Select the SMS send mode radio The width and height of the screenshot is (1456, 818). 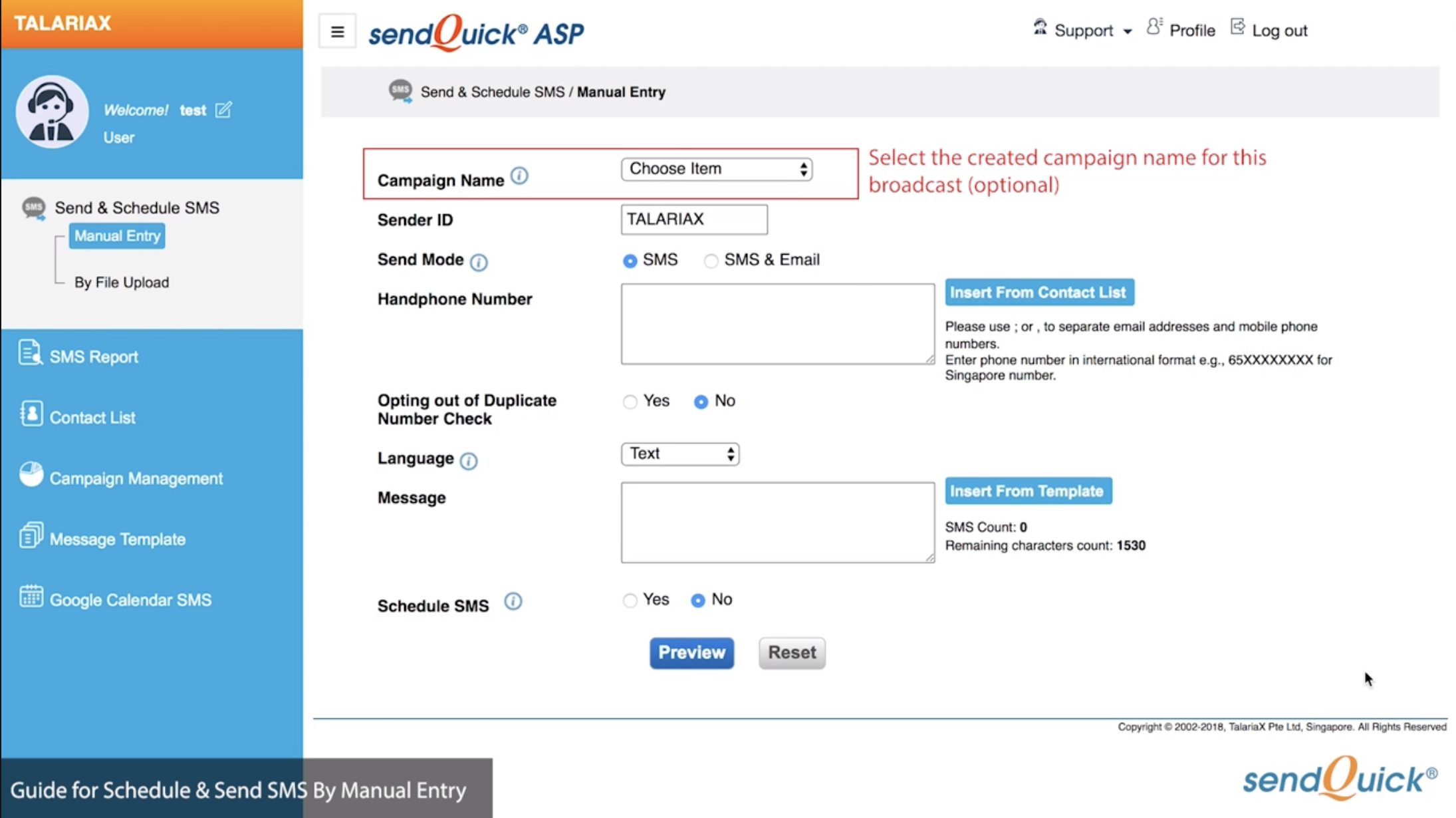[x=630, y=261]
